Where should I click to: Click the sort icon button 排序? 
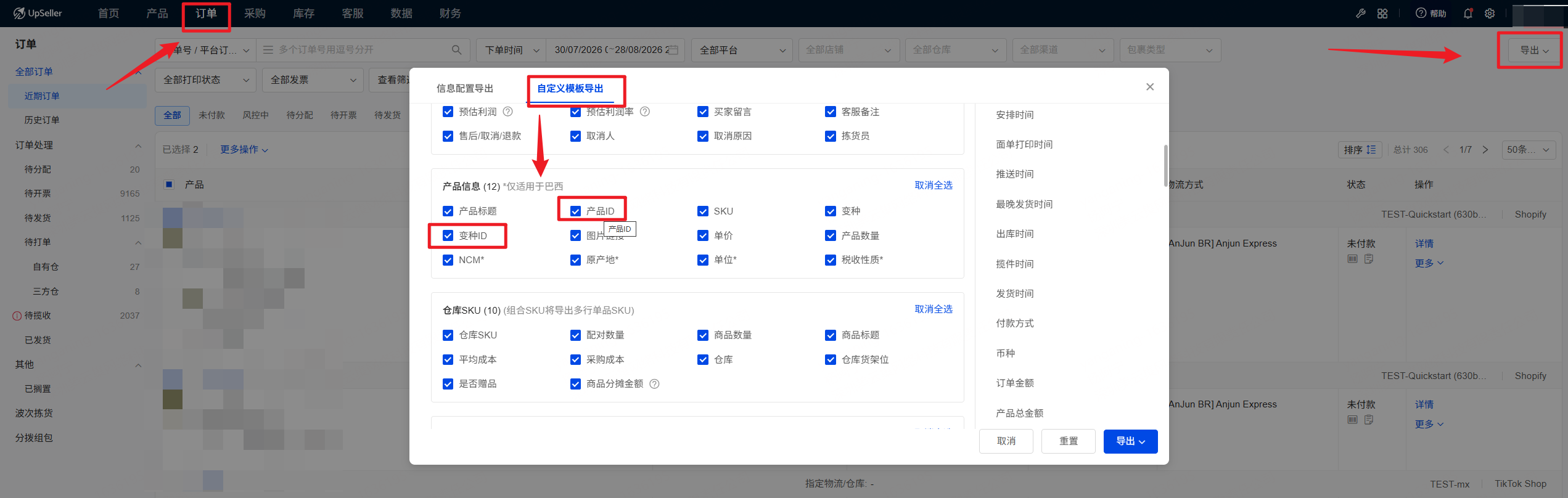click(1360, 150)
